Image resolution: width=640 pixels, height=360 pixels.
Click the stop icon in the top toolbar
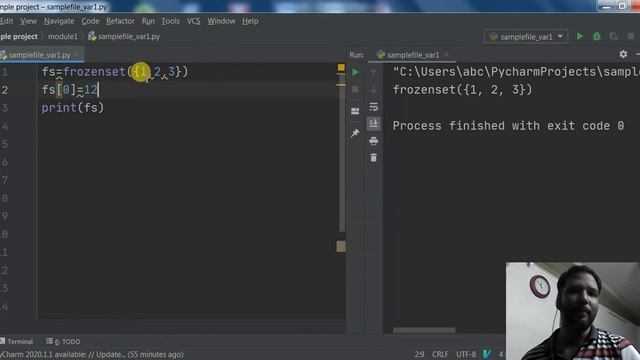coord(631,36)
